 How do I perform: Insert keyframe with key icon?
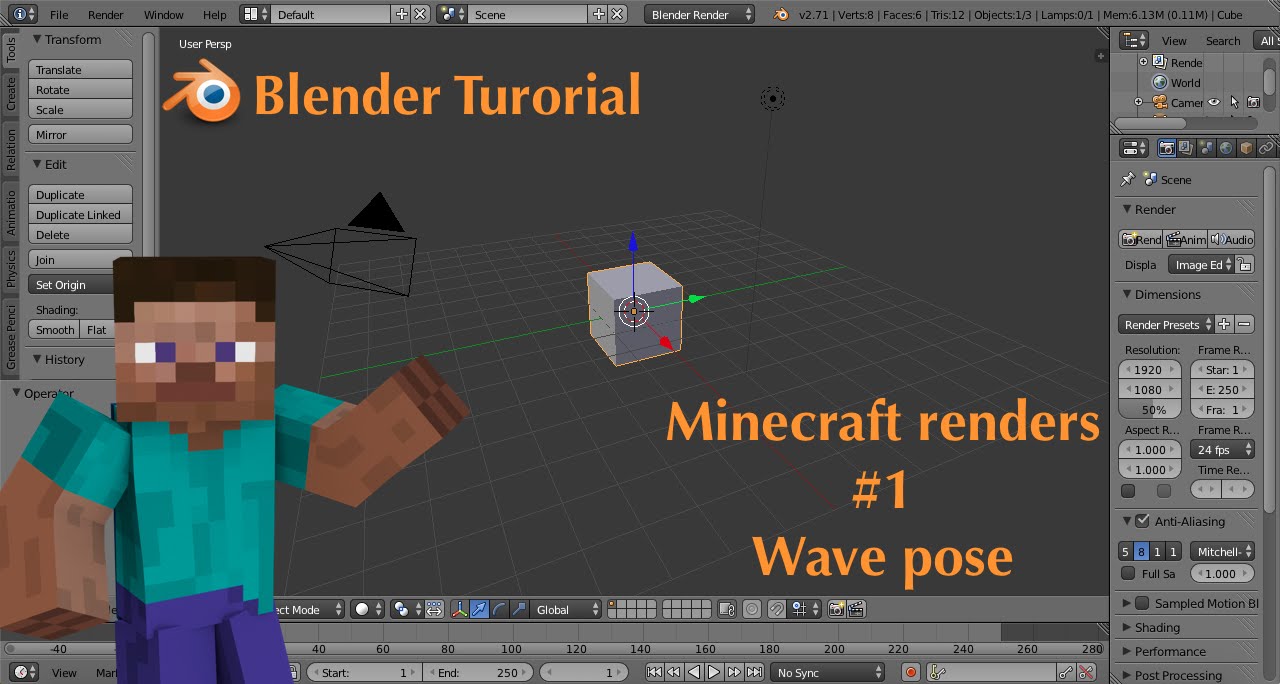point(1067,673)
